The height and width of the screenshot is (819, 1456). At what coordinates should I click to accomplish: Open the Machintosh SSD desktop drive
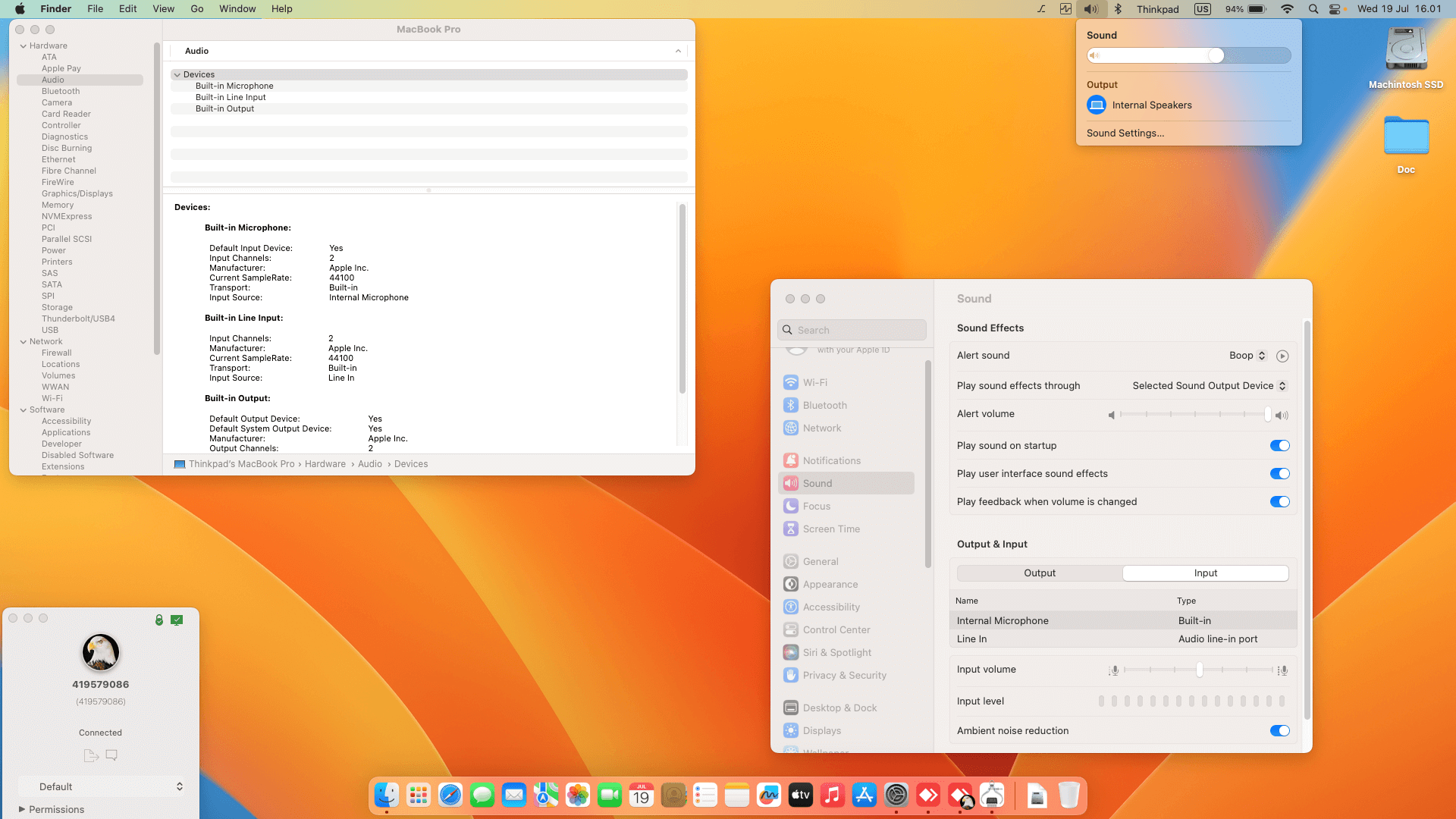click(x=1407, y=49)
